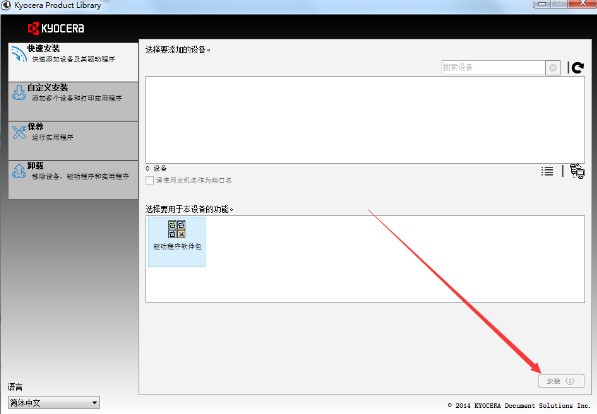
Task: Click the 保养 maintenance tools icon
Action: (19, 132)
